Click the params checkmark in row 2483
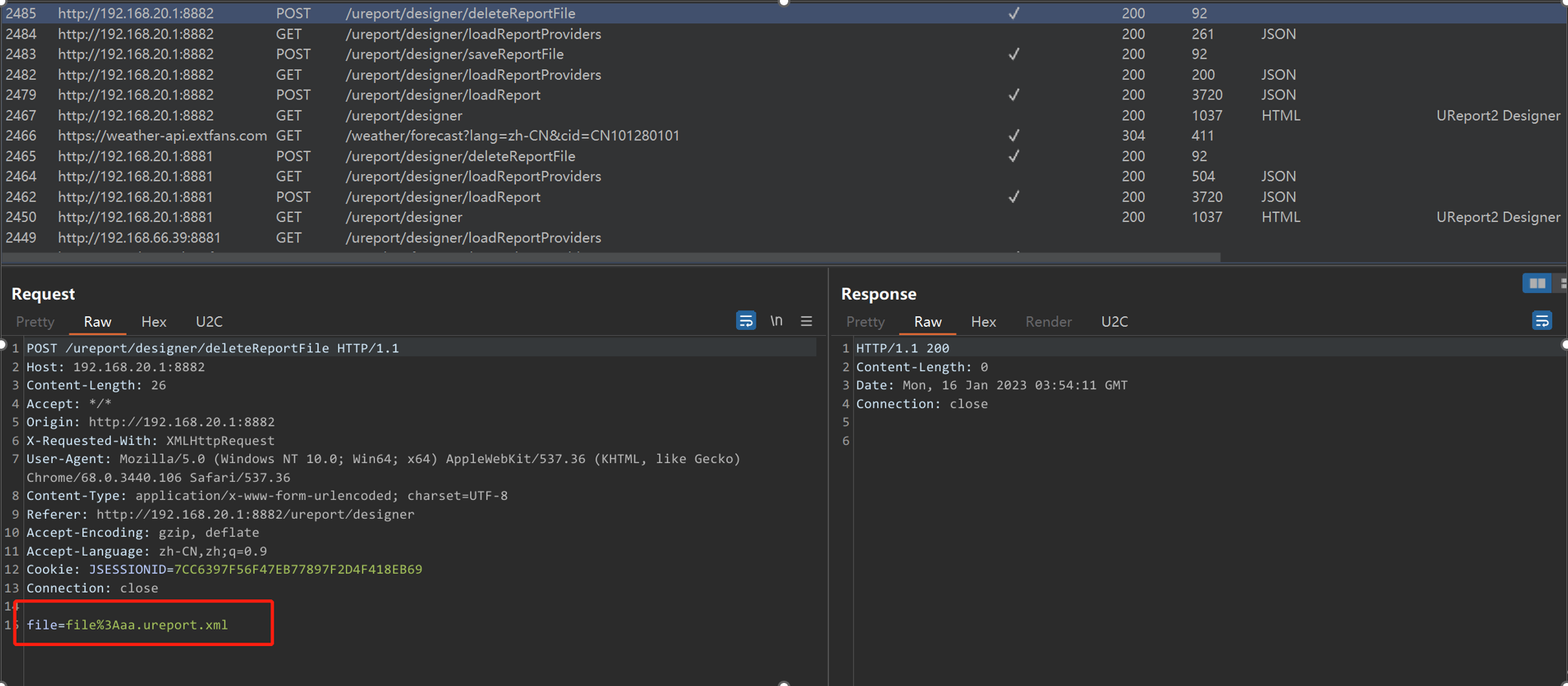Viewport: 1568px width, 686px height. tap(1014, 54)
